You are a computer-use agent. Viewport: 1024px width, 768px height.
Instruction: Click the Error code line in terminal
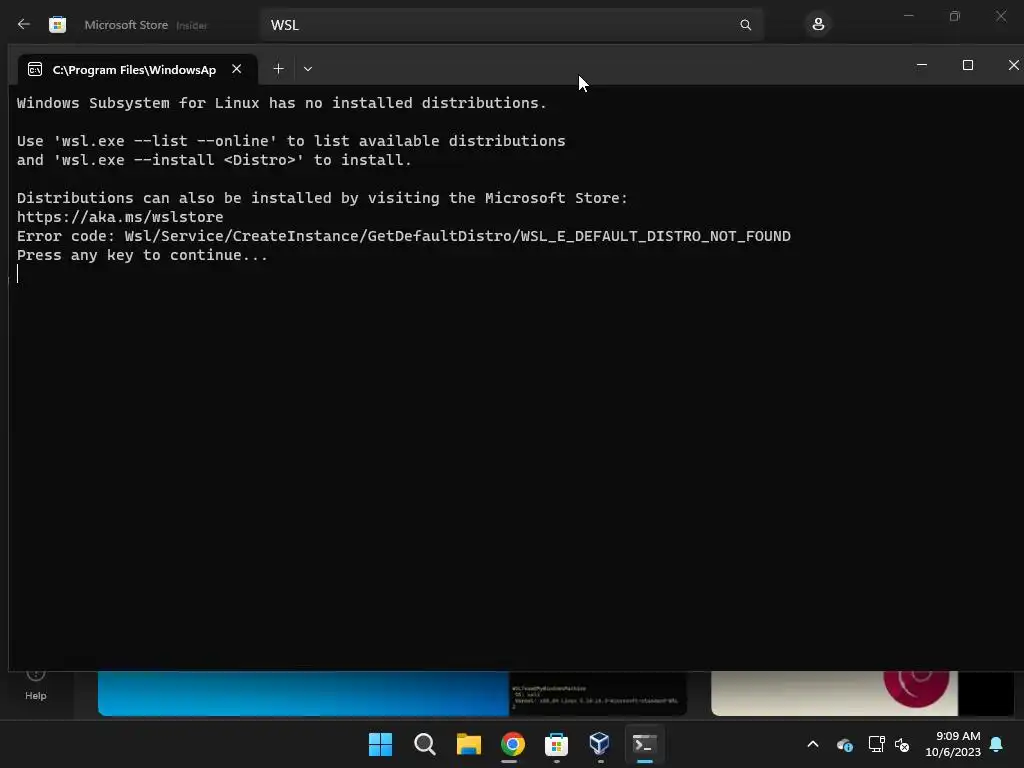[x=404, y=236]
